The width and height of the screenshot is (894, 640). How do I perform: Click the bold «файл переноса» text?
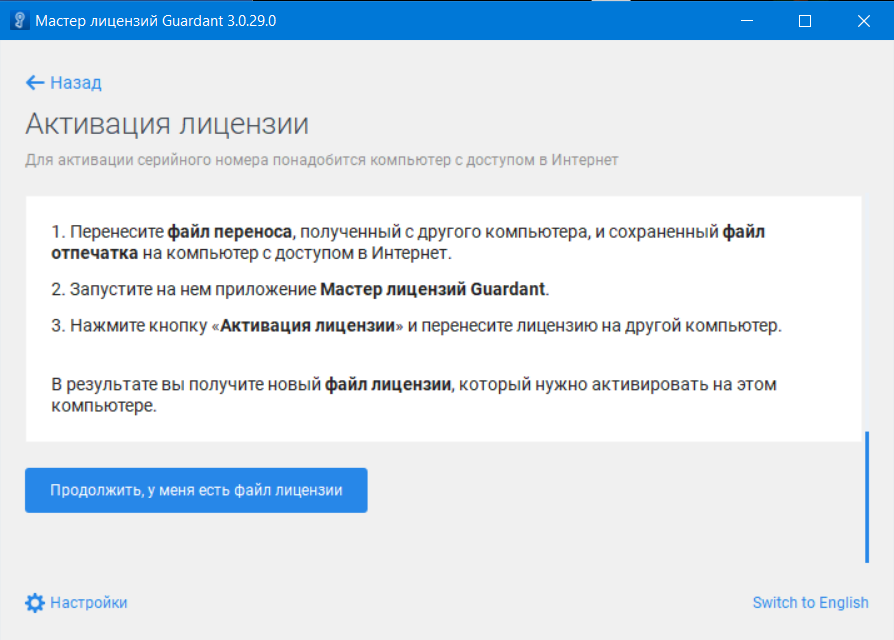(229, 233)
